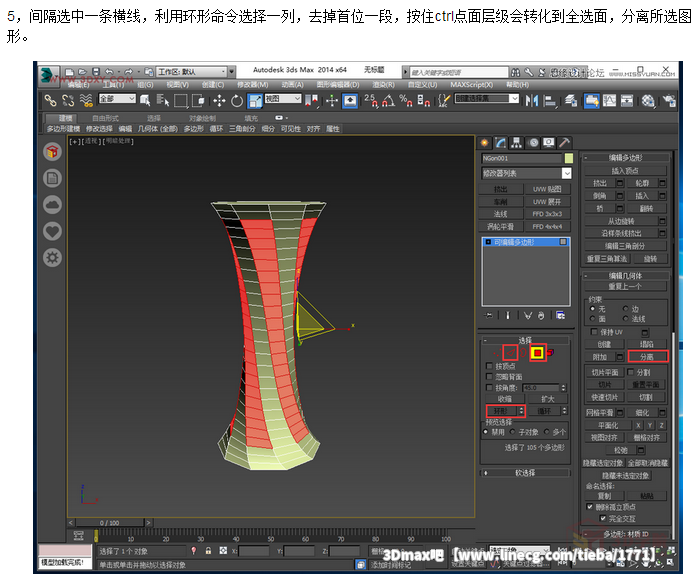Image resolution: width=695 pixels, height=574 pixels.
Task: Open the Hierarchy panel tab
Action: 516,143
